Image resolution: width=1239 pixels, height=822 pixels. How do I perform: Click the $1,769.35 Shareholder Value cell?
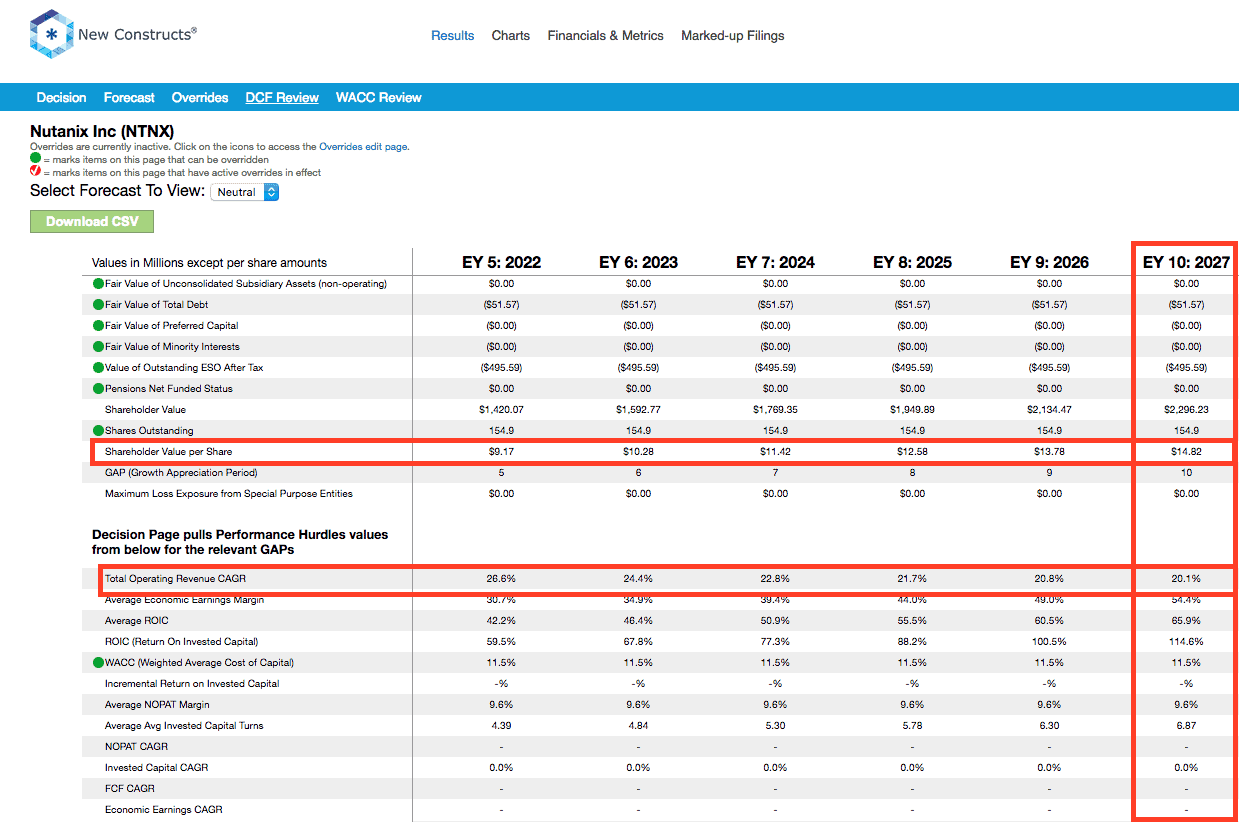point(775,410)
